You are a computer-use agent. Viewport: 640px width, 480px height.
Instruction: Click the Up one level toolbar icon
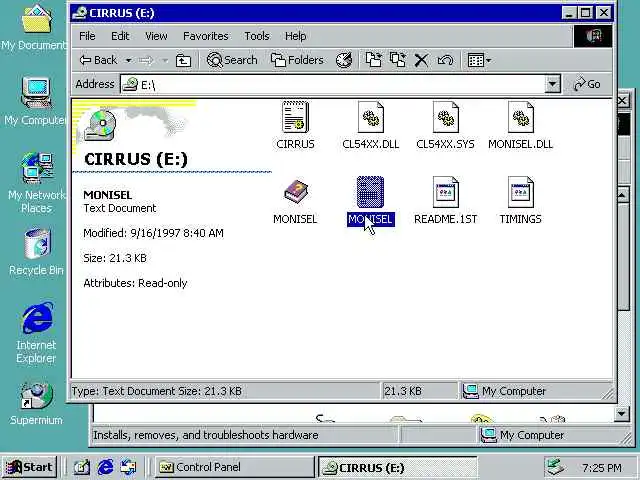(x=183, y=60)
